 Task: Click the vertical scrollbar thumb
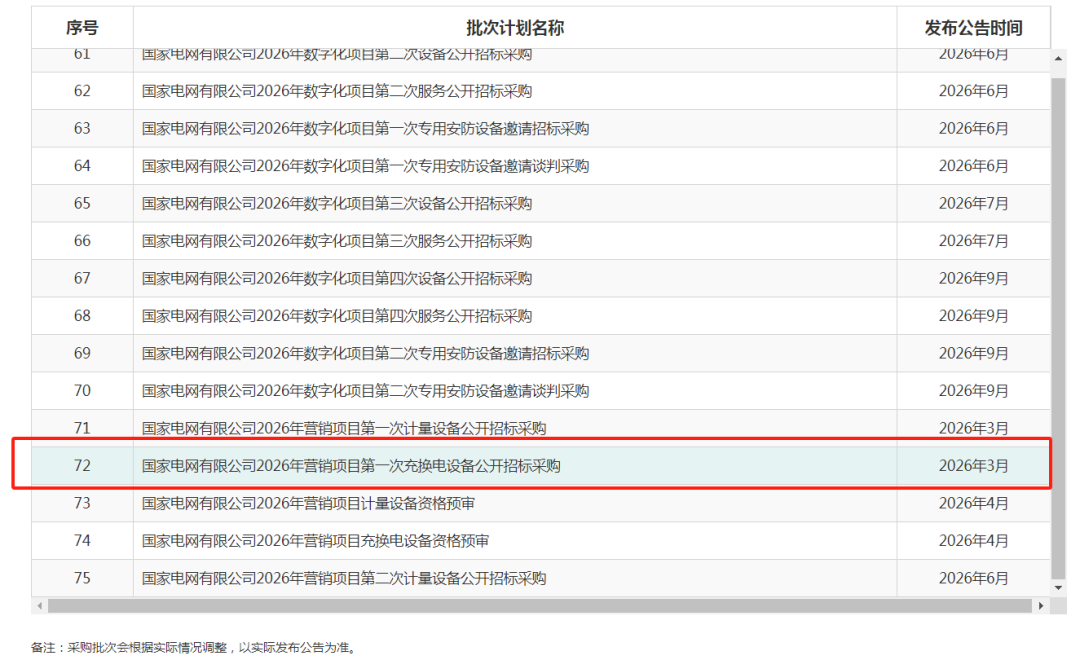coord(1060,320)
